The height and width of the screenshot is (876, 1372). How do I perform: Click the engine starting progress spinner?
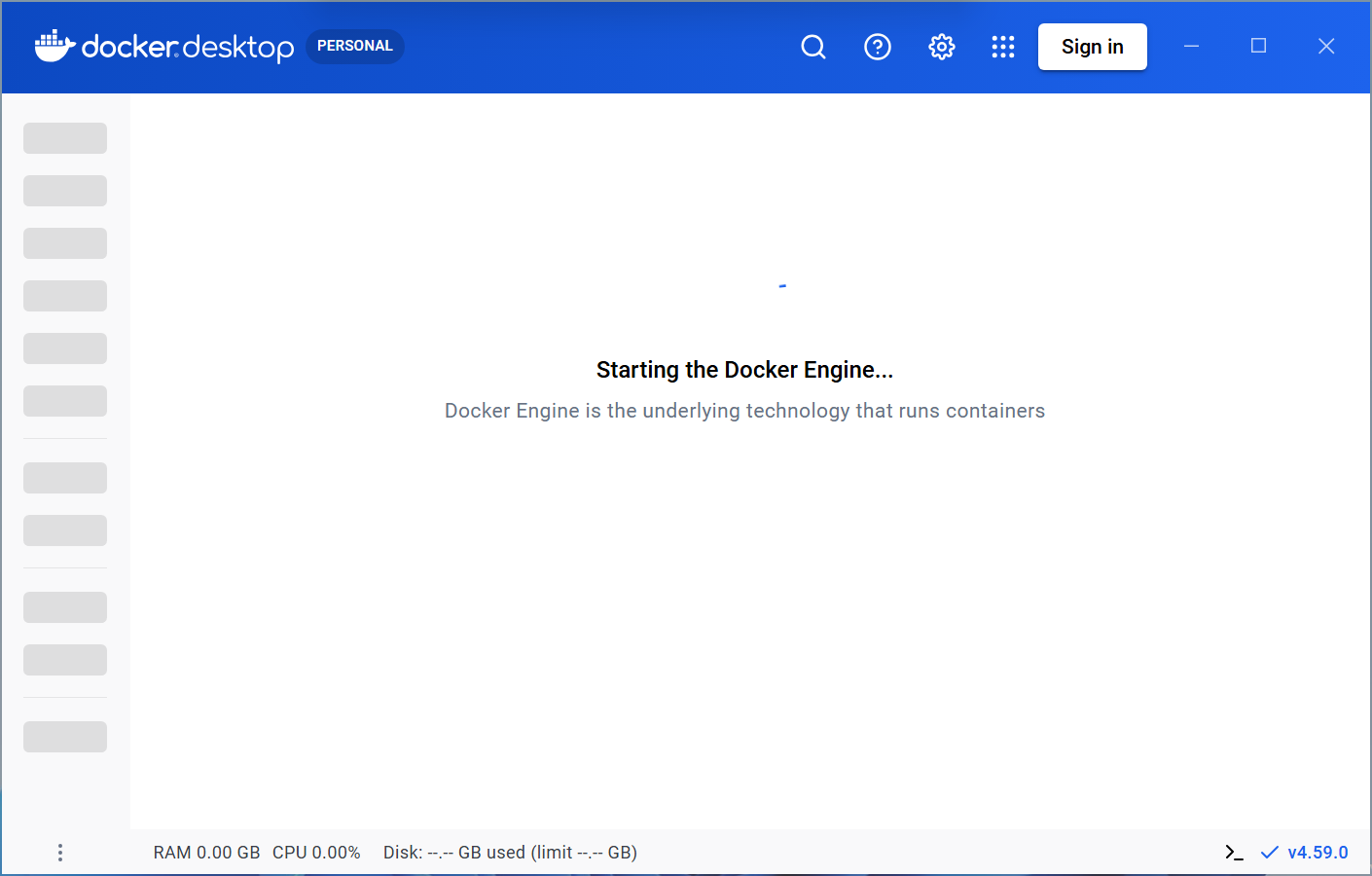pos(781,283)
